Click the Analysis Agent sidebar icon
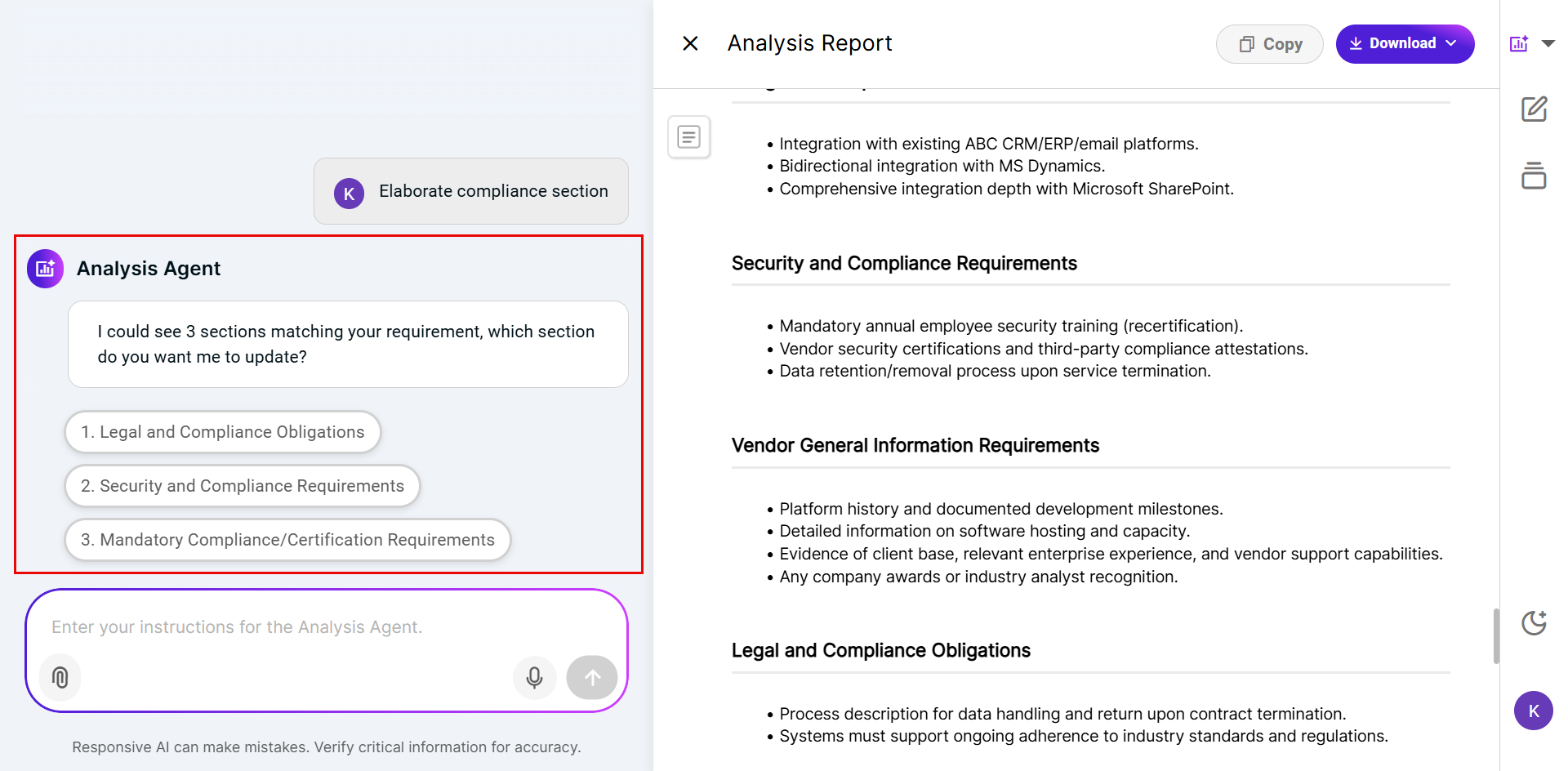 (x=1518, y=44)
